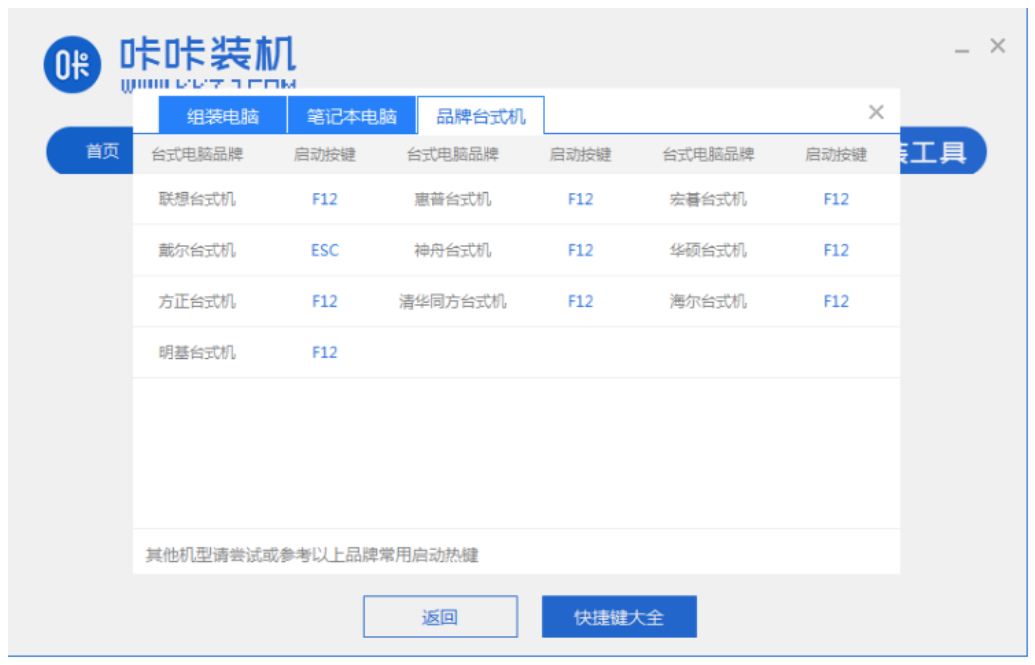The image size is (1035, 665).
Task: Click the 返回 button
Action: pyautogui.click(x=440, y=616)
